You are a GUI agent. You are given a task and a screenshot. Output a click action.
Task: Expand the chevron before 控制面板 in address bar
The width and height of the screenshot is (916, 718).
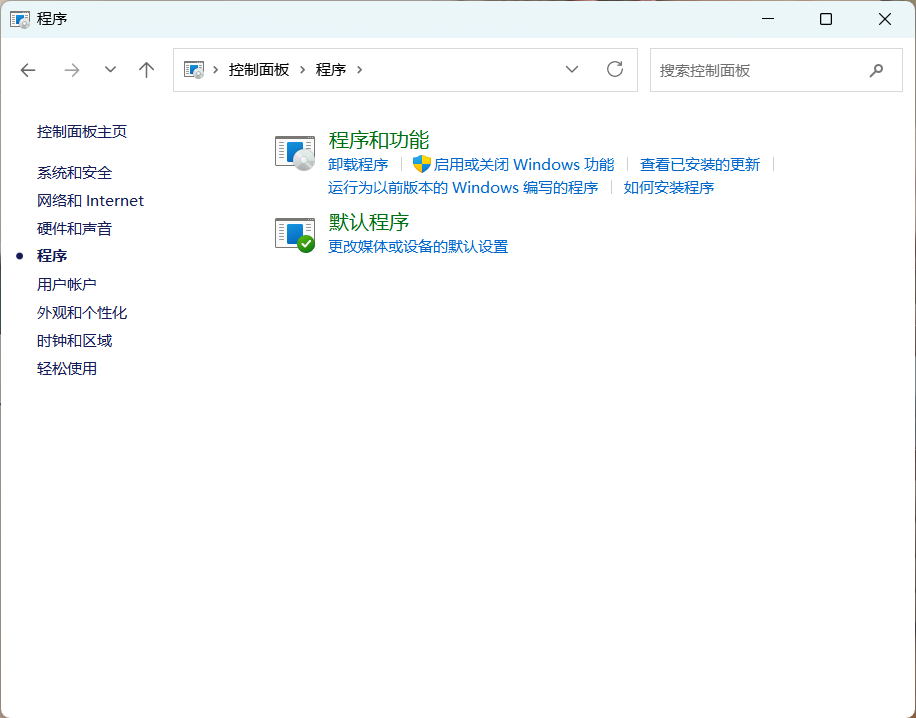[216, 70]
